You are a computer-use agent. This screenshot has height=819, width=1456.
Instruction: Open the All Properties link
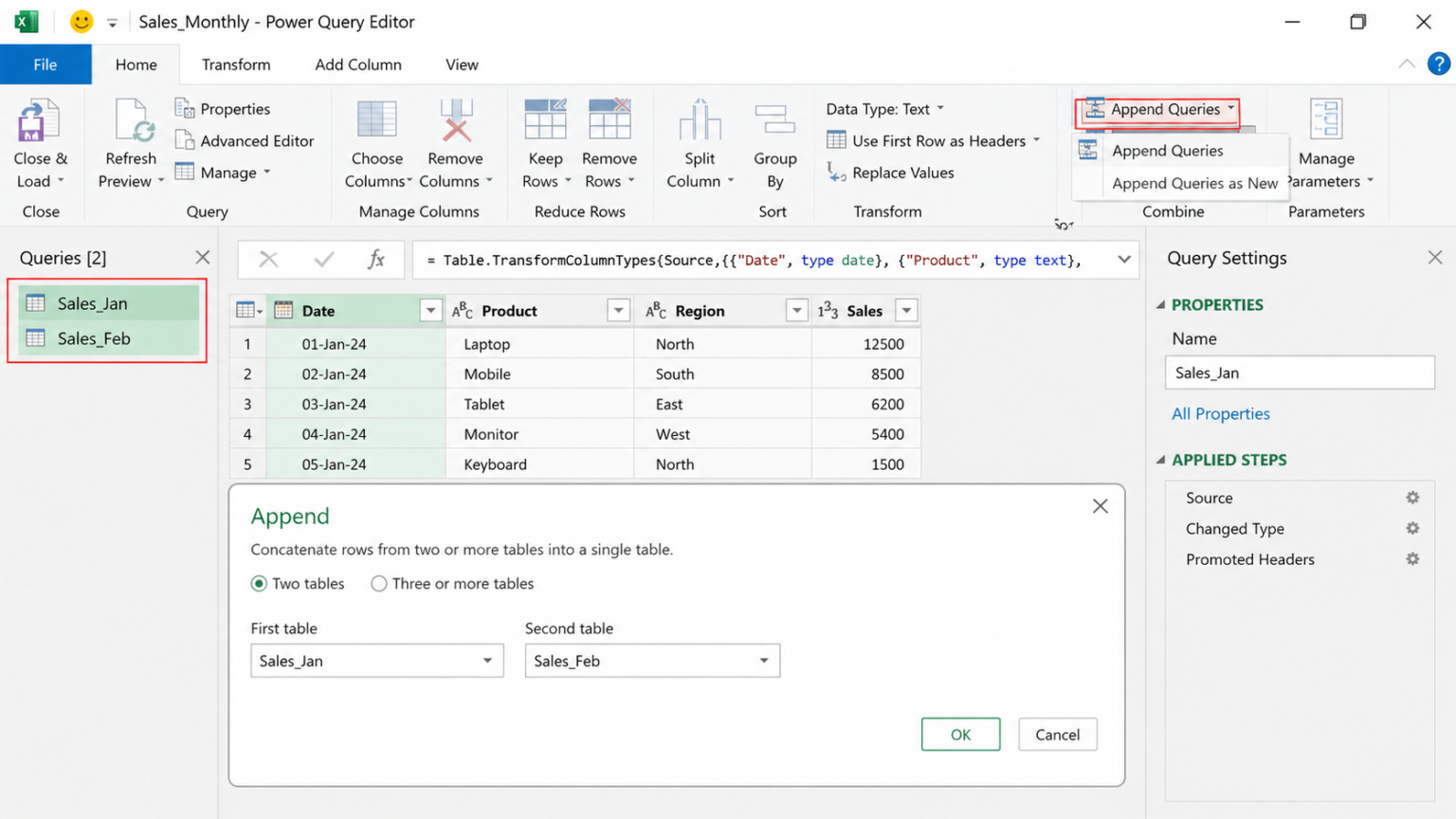click(1220, 413)
